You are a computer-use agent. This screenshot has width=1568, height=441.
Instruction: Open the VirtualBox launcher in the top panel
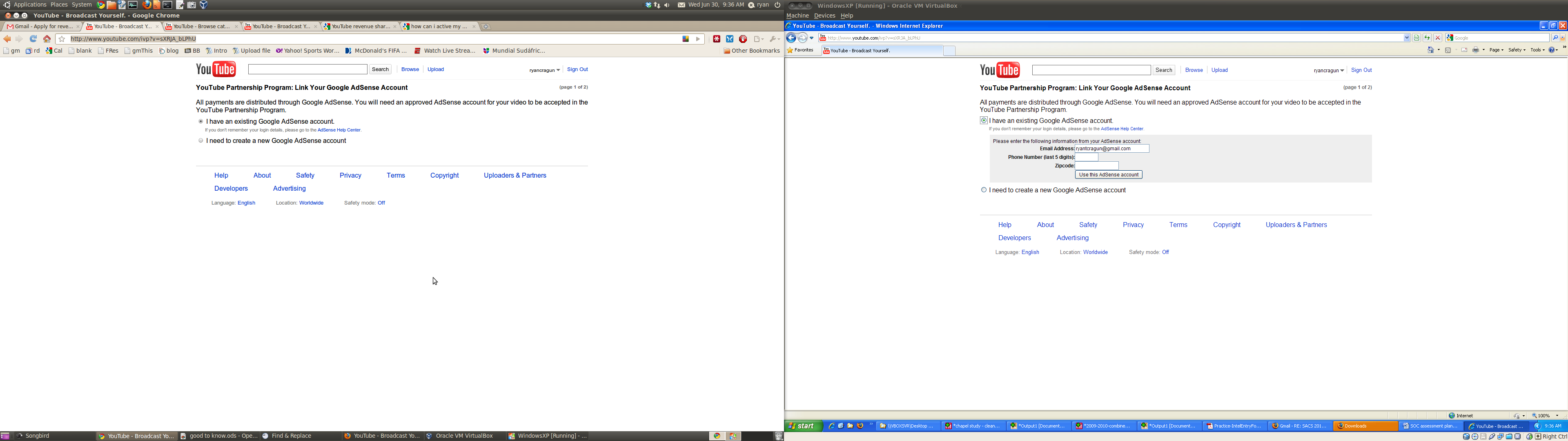click(204, 5)
